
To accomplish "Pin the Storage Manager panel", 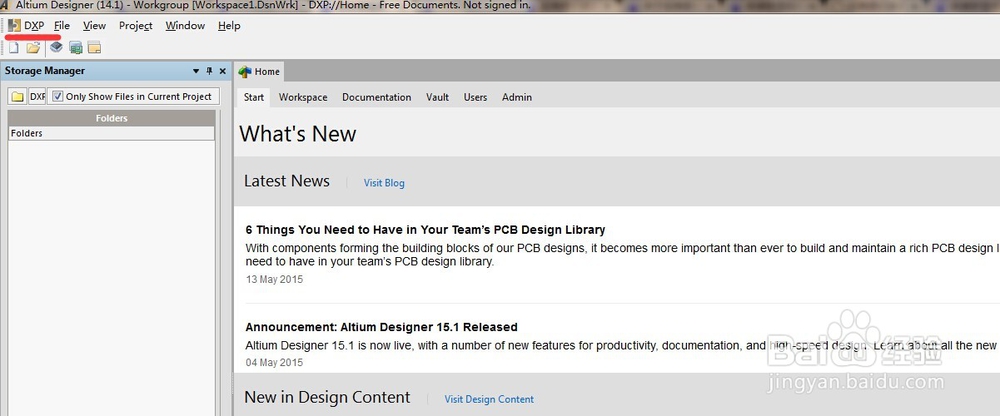I will (209, 71).
